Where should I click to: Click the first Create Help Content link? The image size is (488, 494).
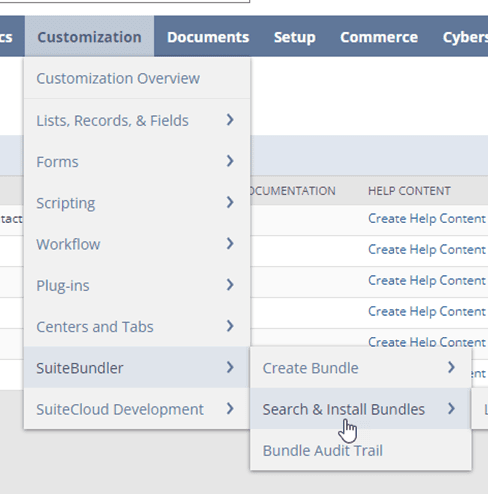(x=427, y=219)
